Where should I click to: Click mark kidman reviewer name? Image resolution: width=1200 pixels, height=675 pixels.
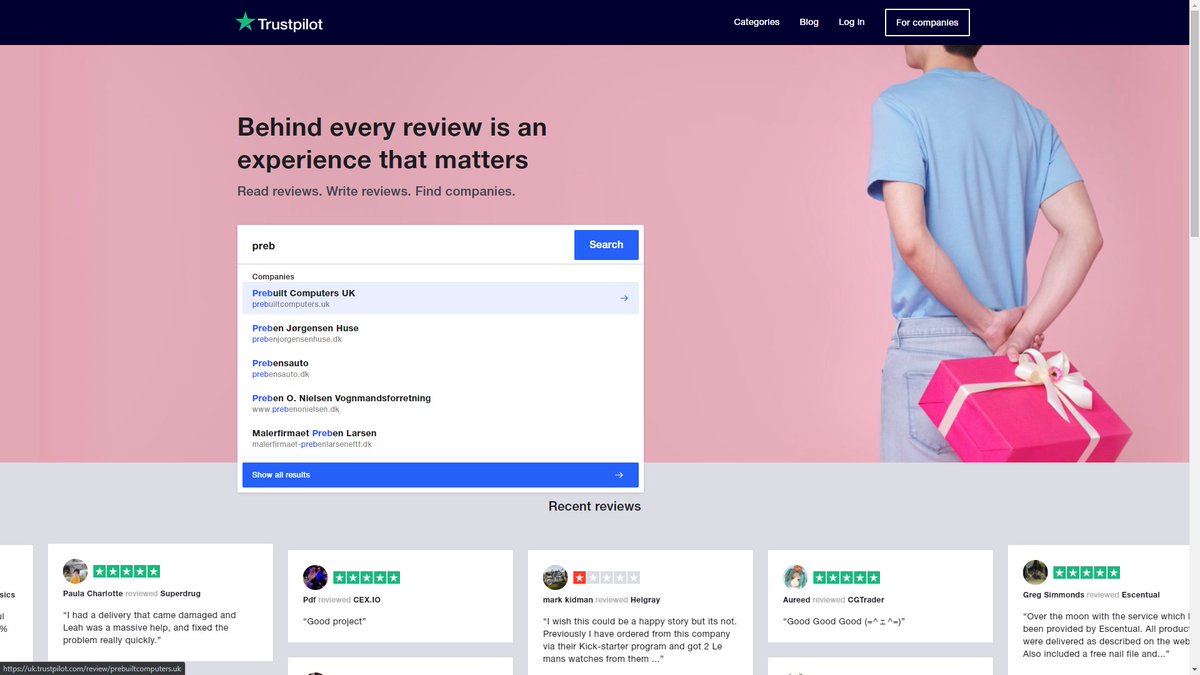pos(568,600)
